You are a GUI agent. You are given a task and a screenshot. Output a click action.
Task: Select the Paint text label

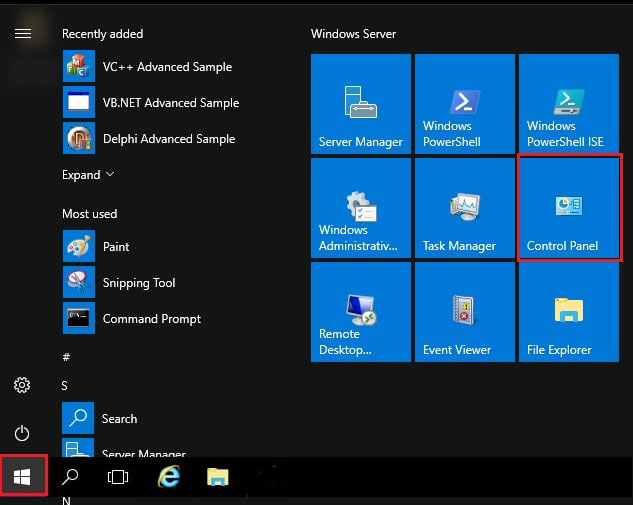tap(116, 247)
